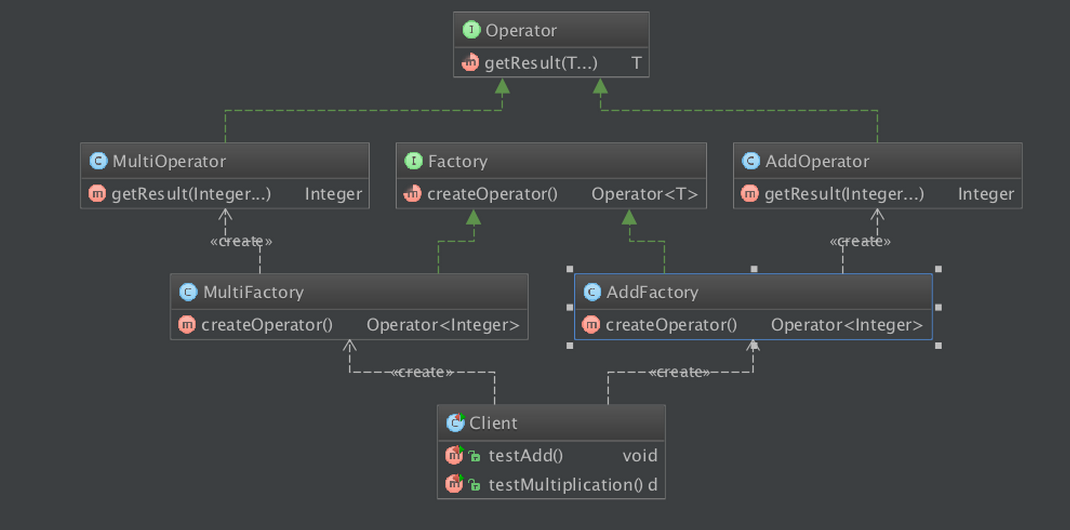Select the getResult(Integer...) method in AddOperator

844,194
